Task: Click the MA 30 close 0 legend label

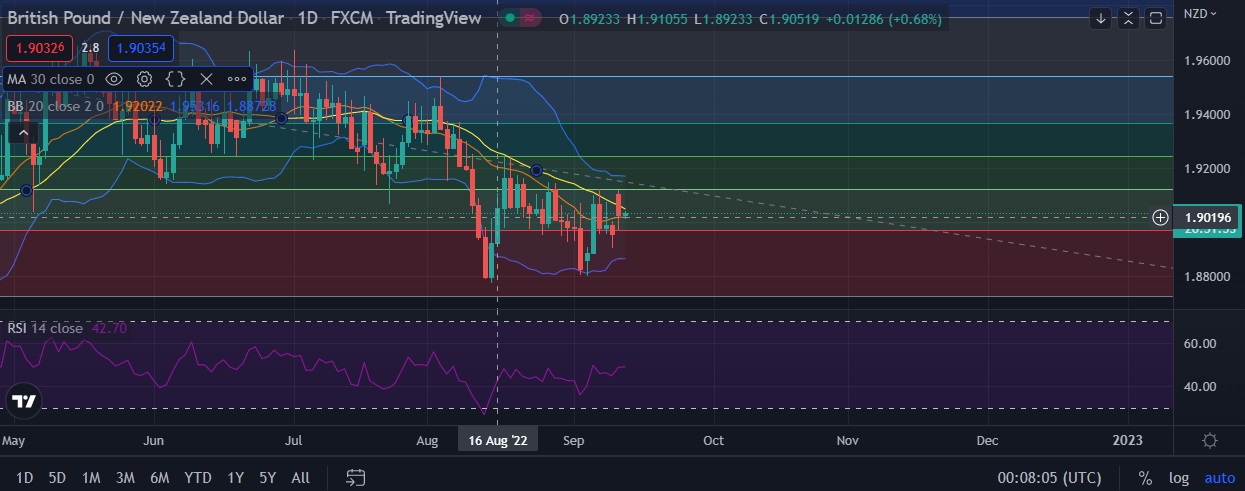Action: coord(51,79)
